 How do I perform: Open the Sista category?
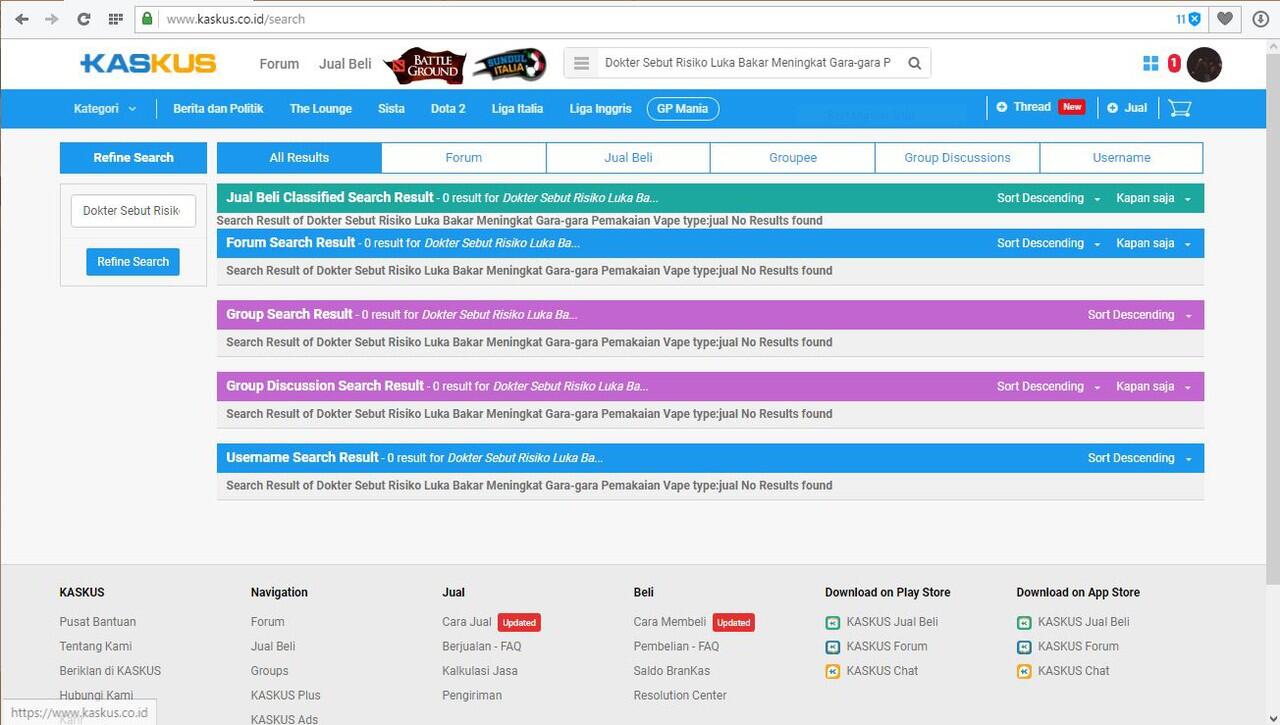click(391, 108)
